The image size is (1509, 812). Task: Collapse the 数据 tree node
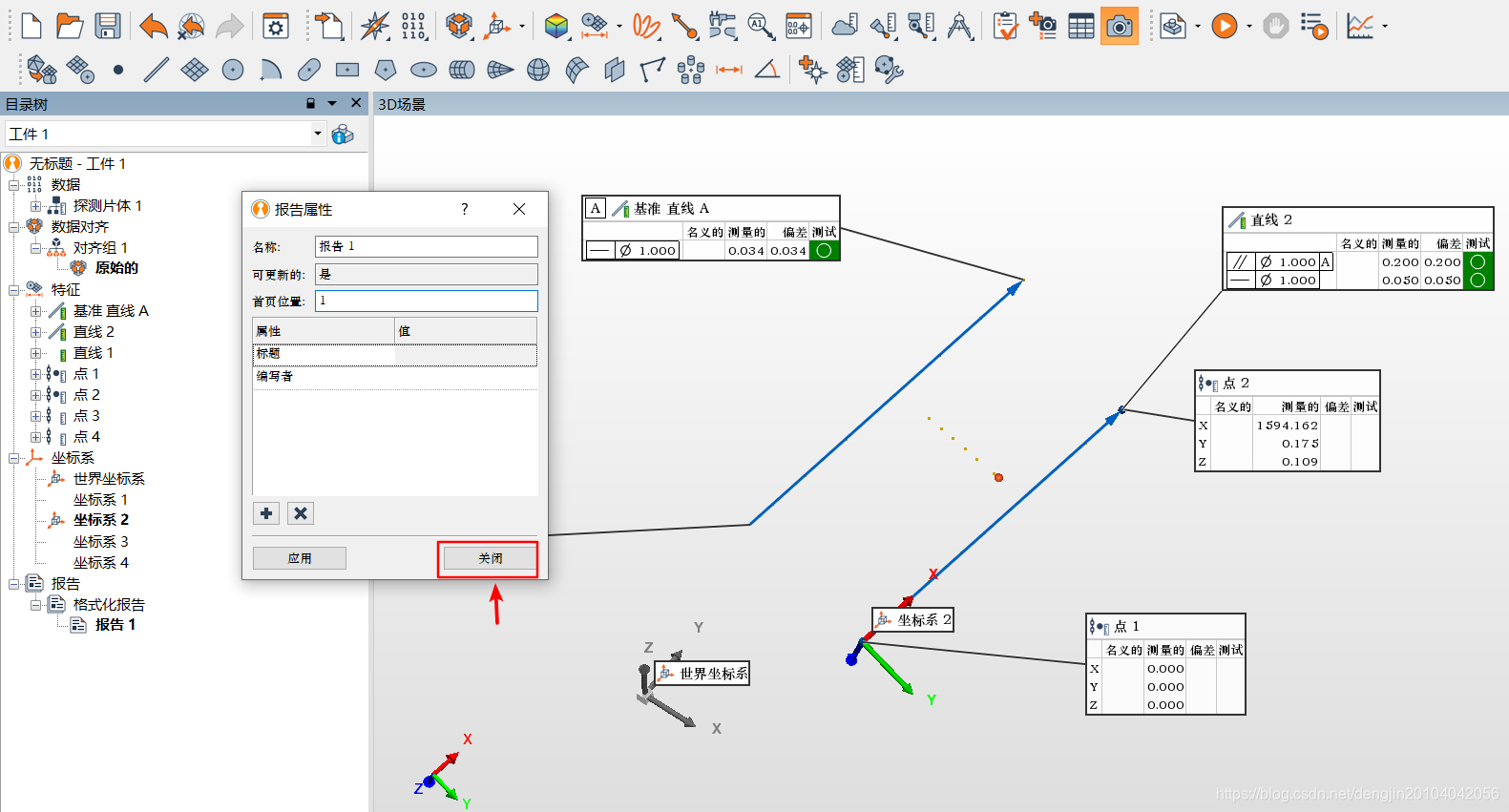[x=14, y=185]
